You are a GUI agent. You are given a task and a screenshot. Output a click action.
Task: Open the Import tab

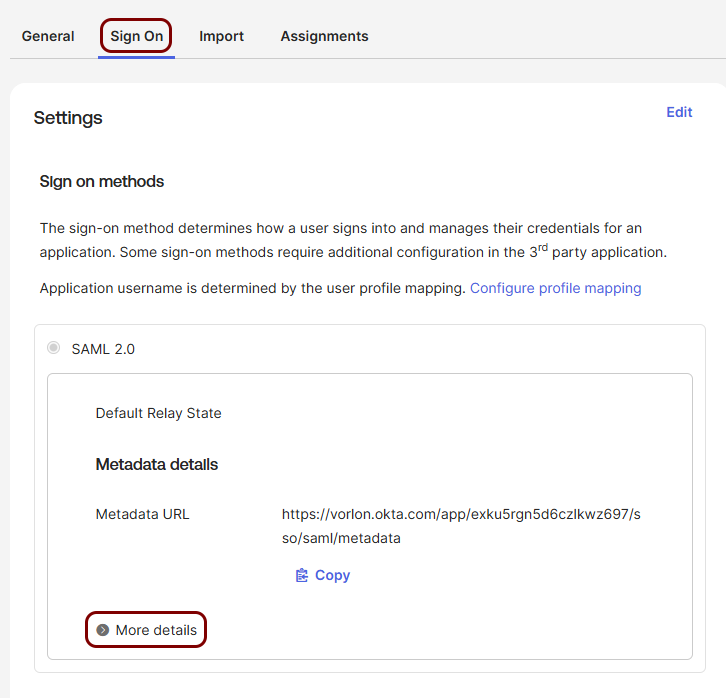[221, 36]
